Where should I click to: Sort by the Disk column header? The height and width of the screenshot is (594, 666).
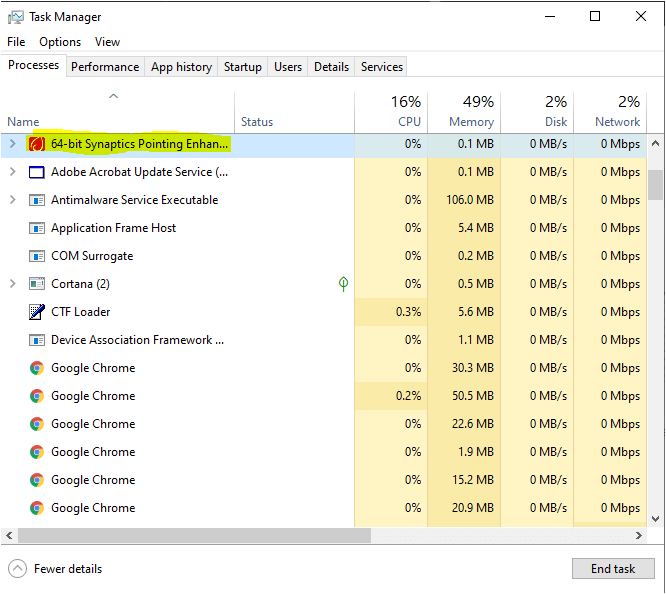[537, 113]
